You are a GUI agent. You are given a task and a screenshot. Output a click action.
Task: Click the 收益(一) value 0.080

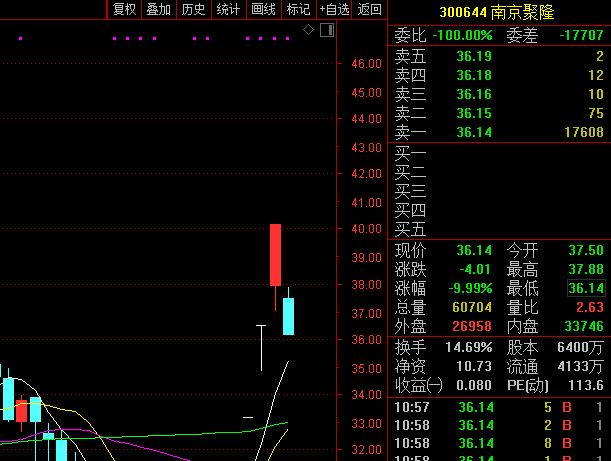tap(474, 385)
